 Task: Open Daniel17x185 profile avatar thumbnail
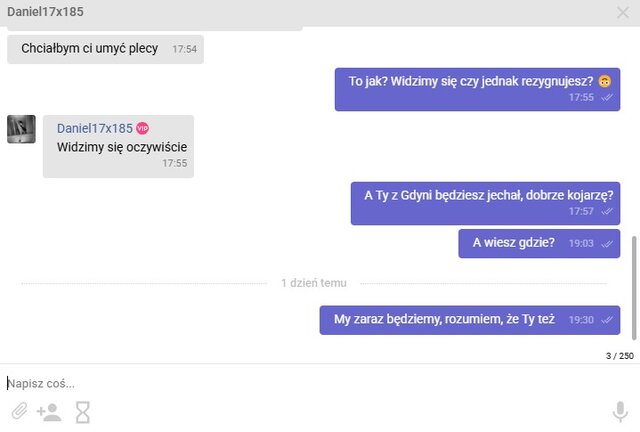click(x=21, y=129)
